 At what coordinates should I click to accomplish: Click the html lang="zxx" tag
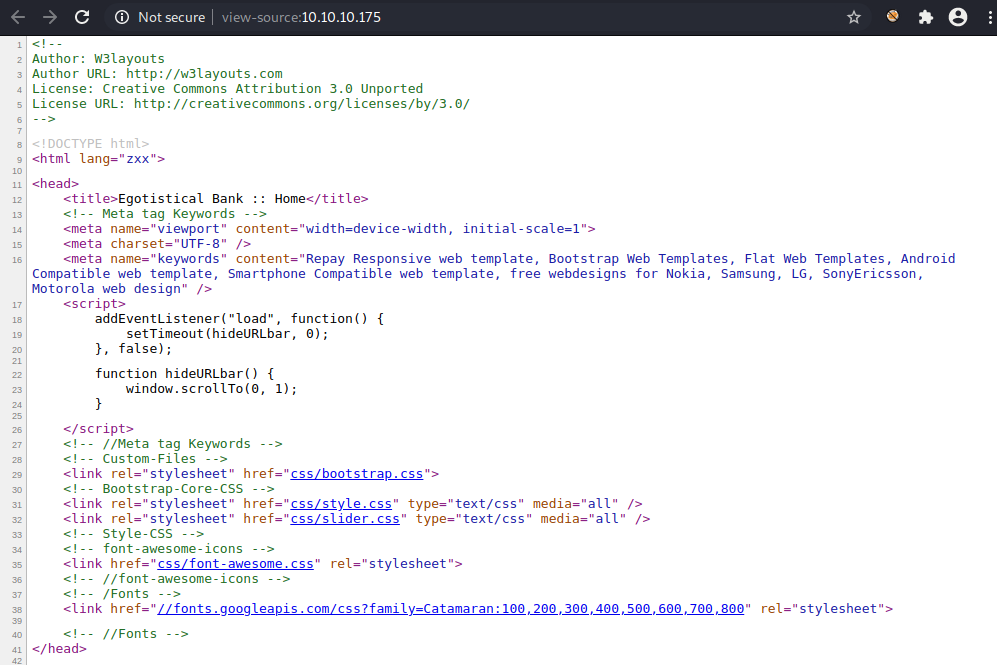point(99,159)
